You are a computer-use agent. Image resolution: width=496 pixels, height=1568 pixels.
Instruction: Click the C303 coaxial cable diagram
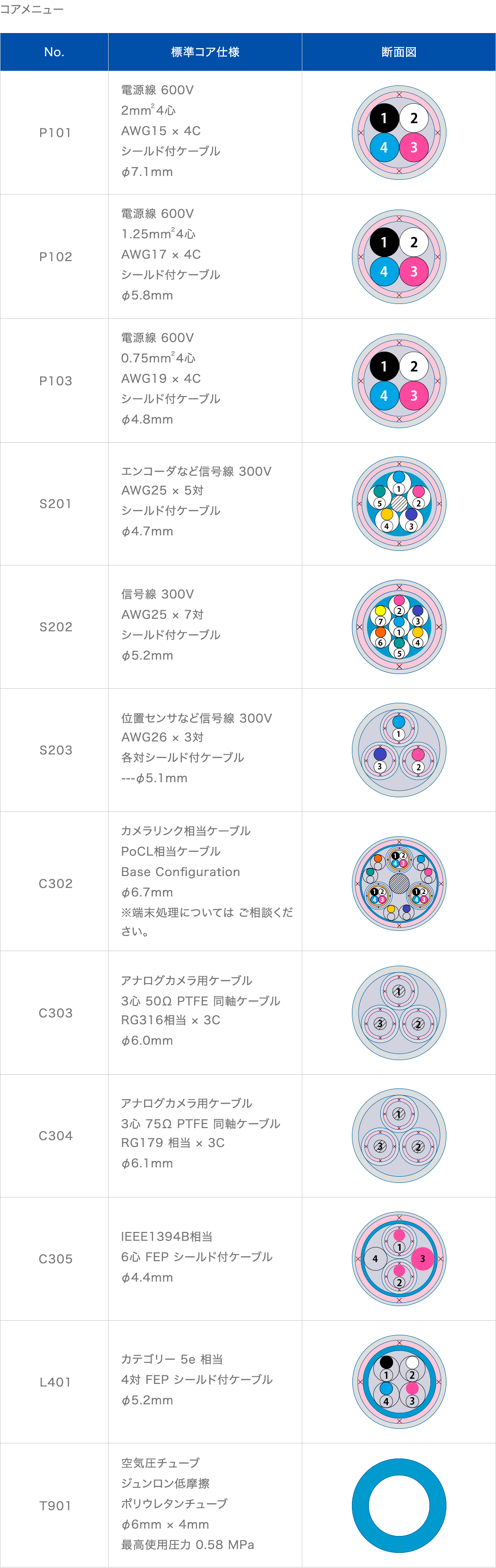[399, 1013]
